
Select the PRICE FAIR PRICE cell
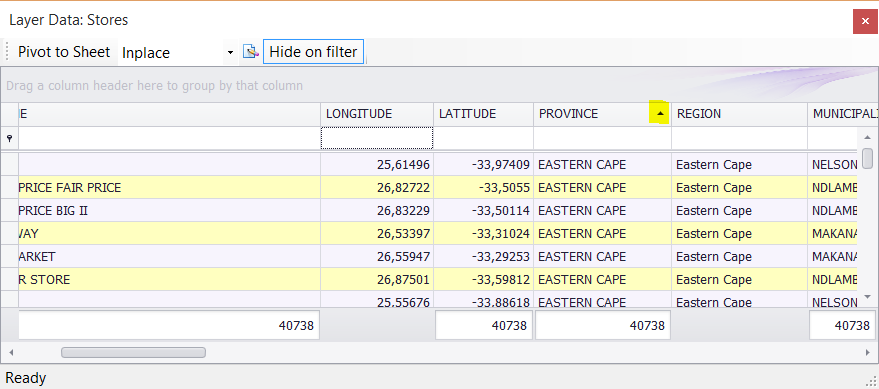click(x=169, y=188)
